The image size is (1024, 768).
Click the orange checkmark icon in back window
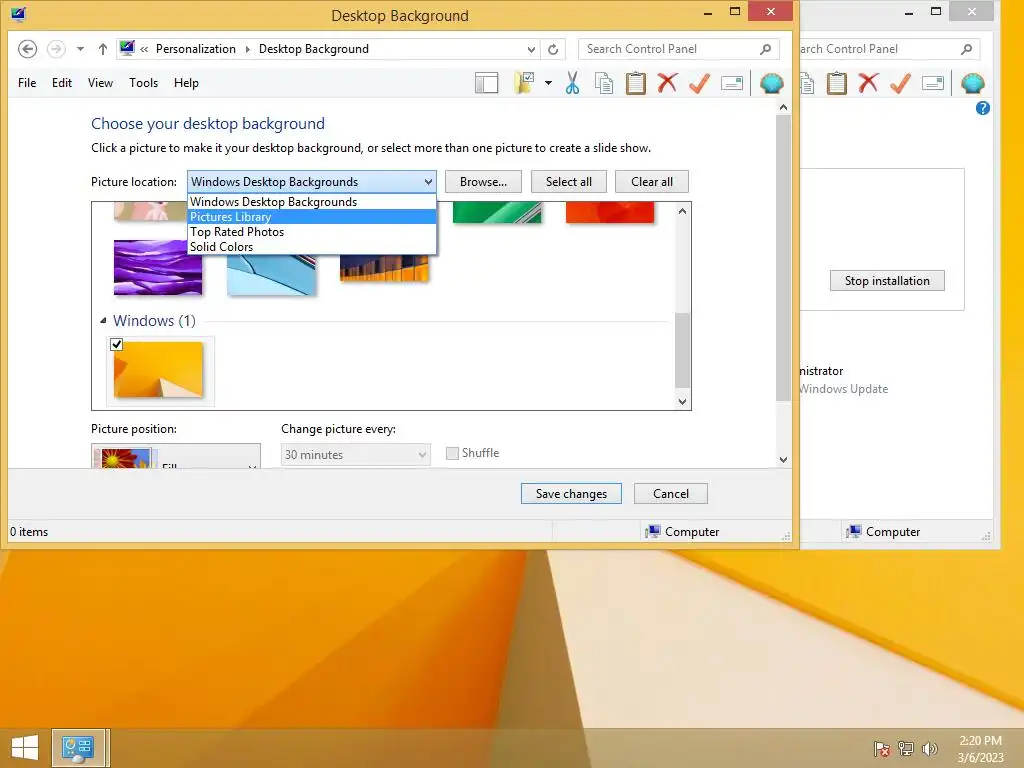click(x=901, y=83)
